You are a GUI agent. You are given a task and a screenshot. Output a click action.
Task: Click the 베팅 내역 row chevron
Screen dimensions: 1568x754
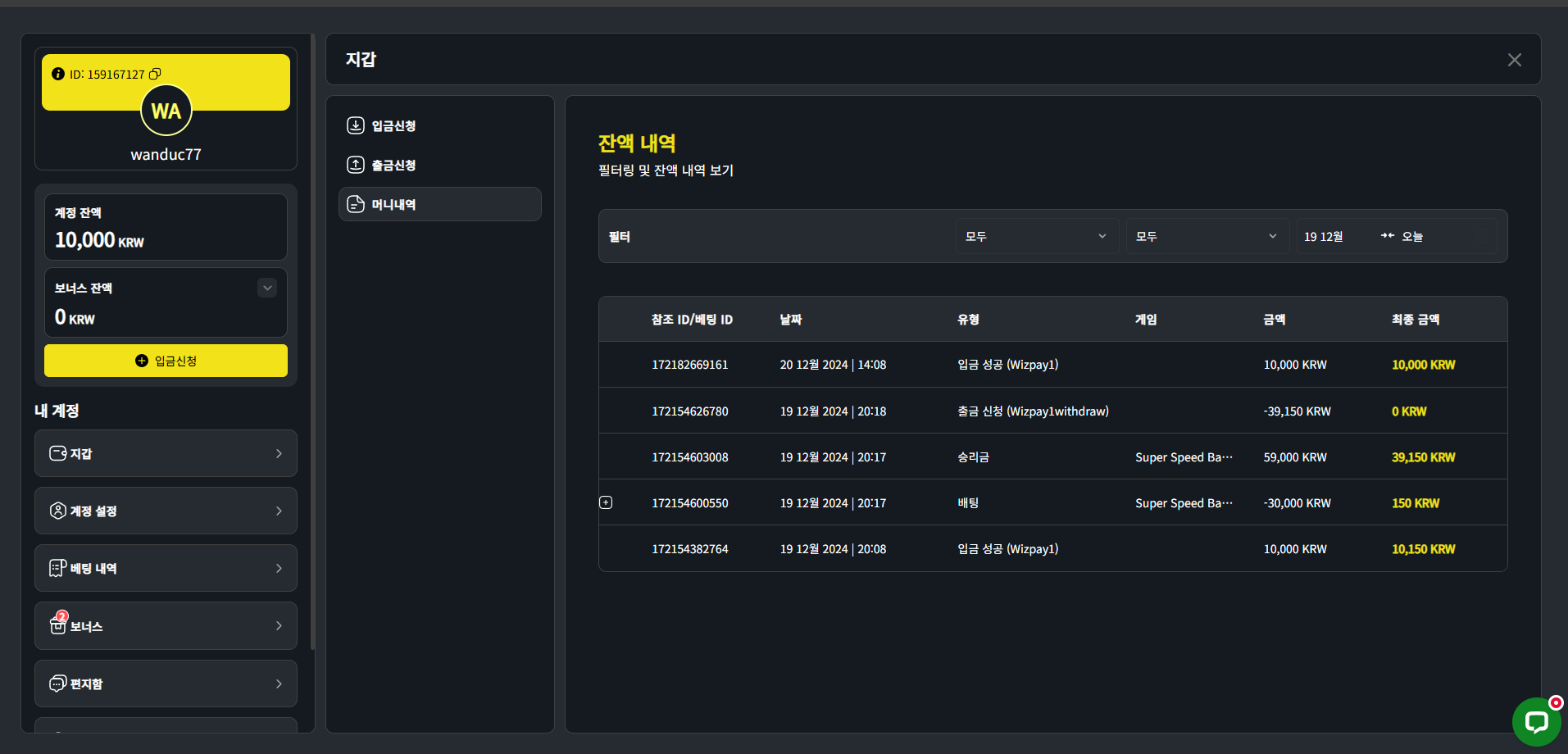pyautogui.click(x=279, y=568)
